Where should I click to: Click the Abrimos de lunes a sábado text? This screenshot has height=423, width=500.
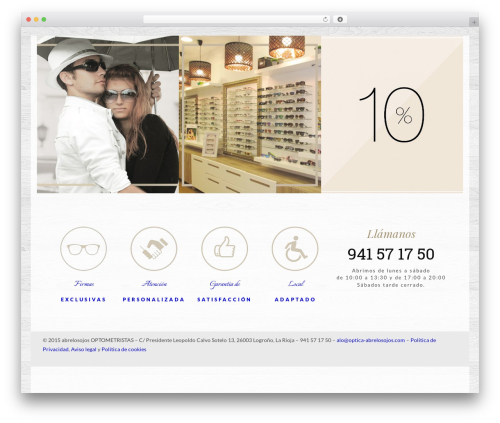point(391,271)
